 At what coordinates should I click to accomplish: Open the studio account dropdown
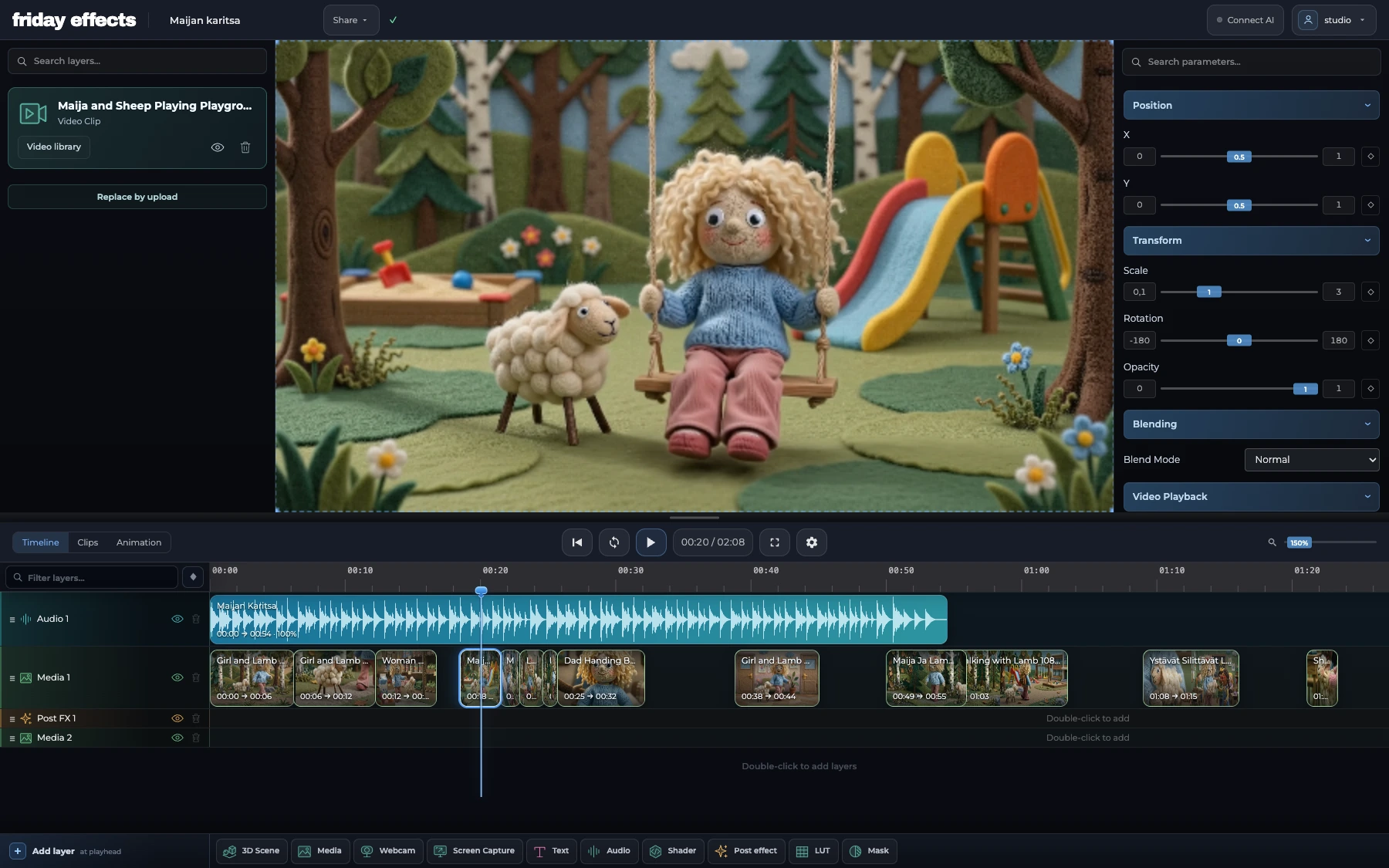[x=1333, y=20]
